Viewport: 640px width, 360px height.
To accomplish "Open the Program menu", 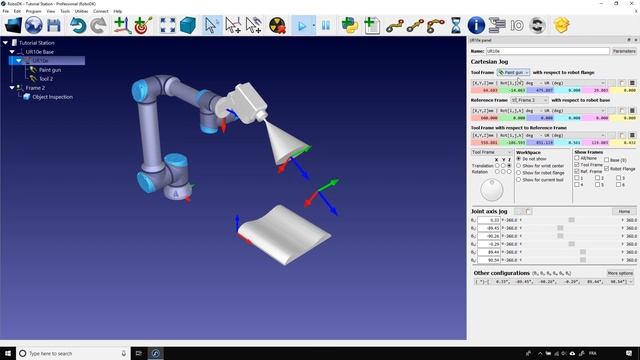I will (x=33, y=11).
